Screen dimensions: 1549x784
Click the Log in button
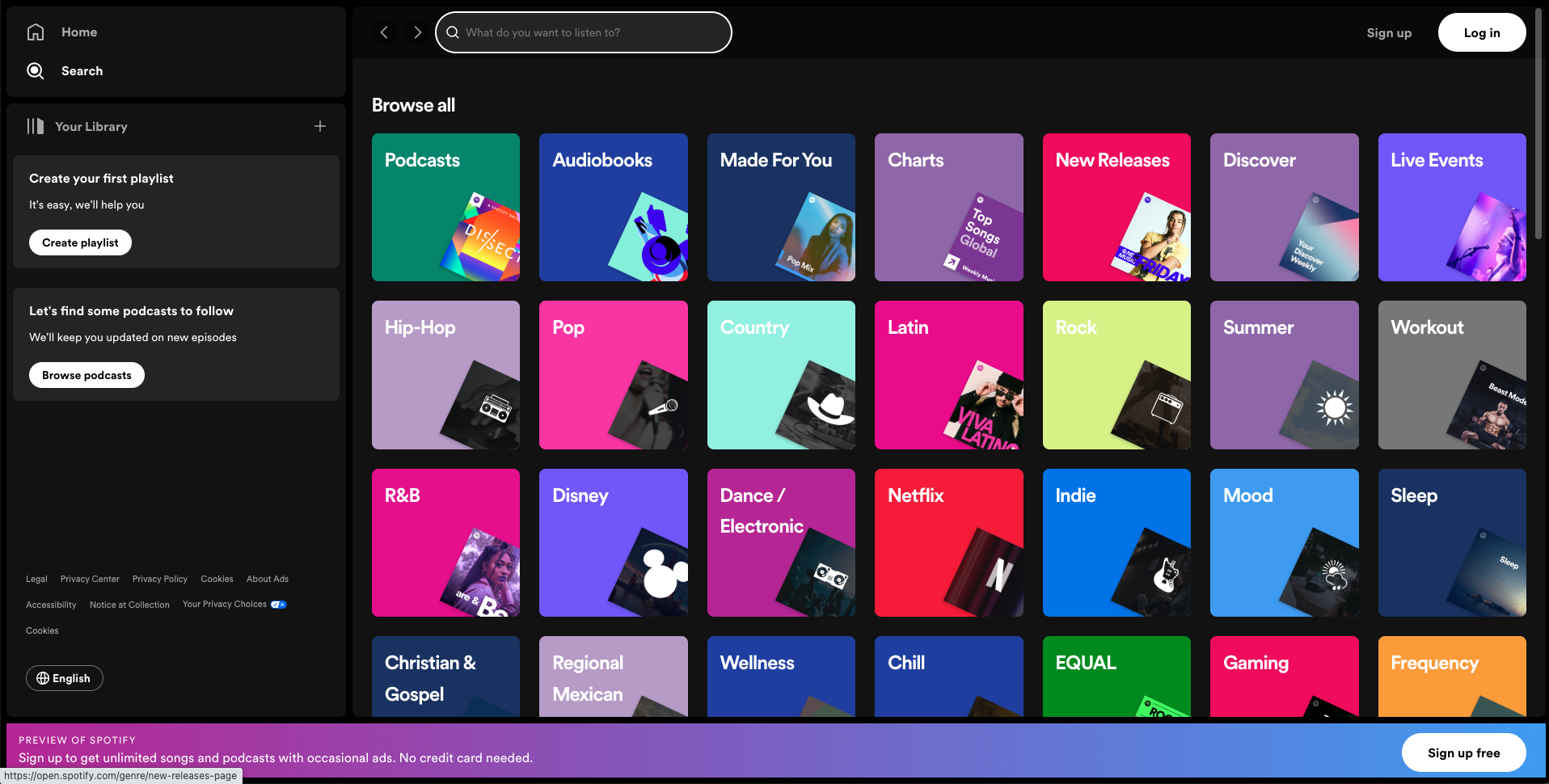(x=1481, y=32)
